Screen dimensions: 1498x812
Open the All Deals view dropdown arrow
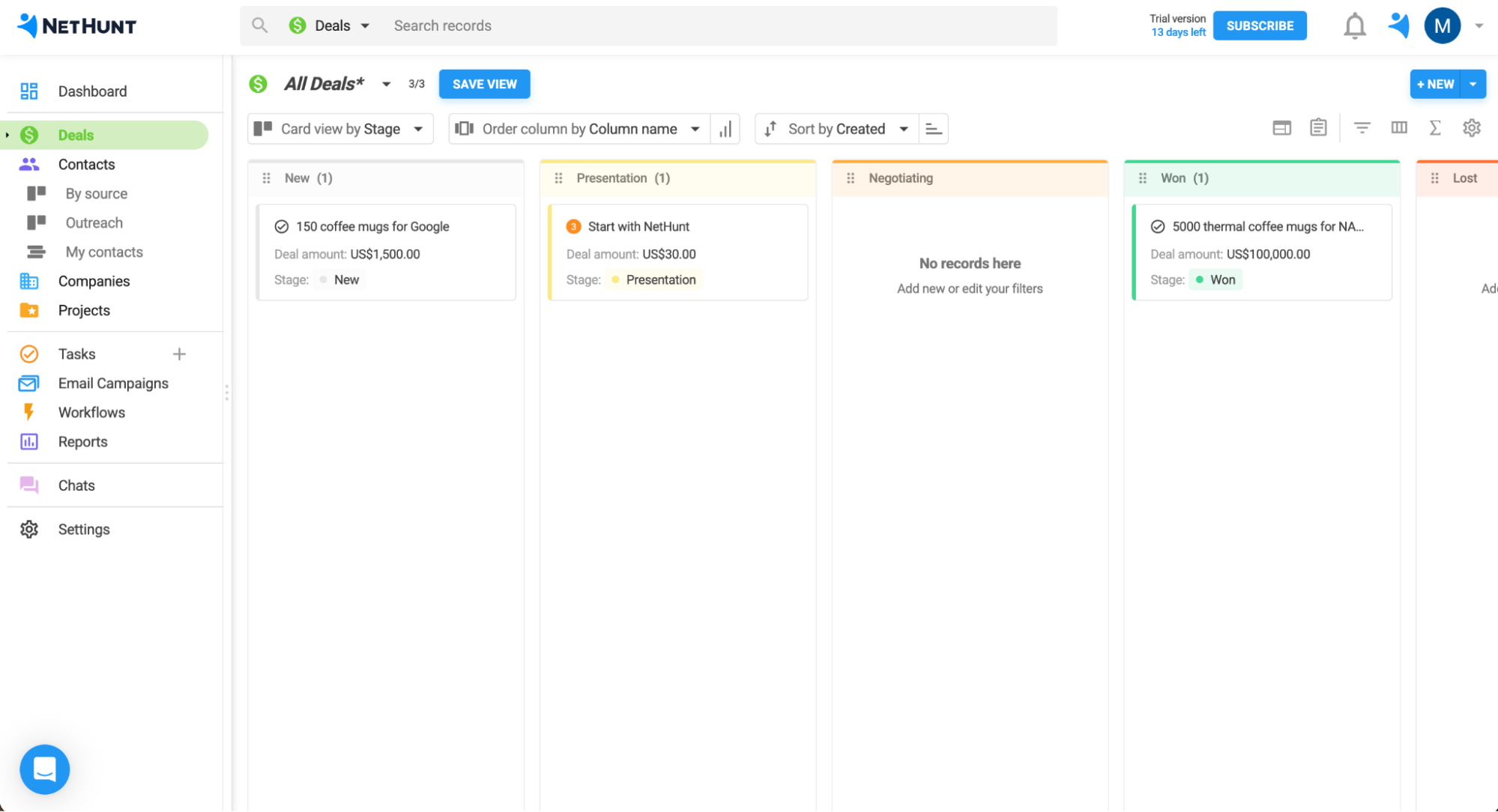click(x=386, y=84)
